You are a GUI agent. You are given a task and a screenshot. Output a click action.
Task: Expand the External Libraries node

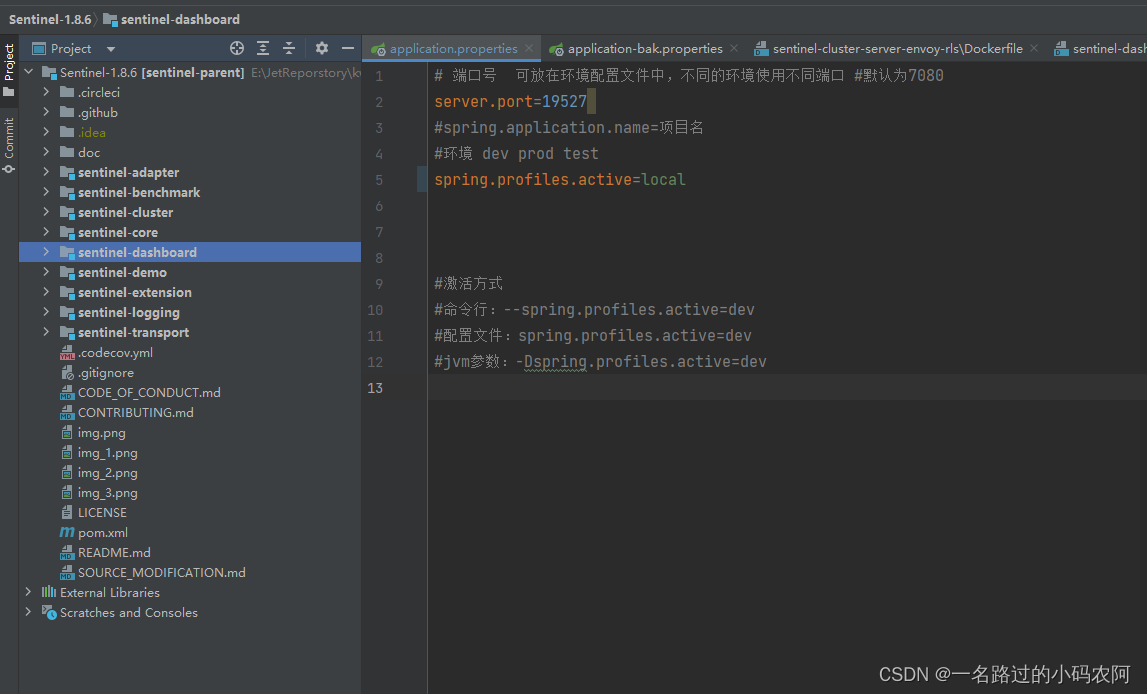(x=27, y=592)
